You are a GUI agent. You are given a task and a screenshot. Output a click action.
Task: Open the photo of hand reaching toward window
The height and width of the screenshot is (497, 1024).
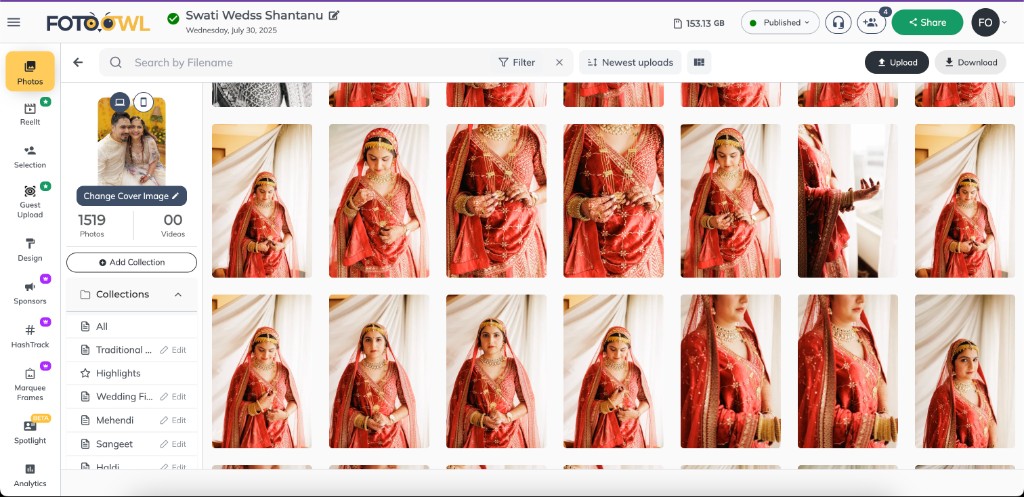coord(848,200)
